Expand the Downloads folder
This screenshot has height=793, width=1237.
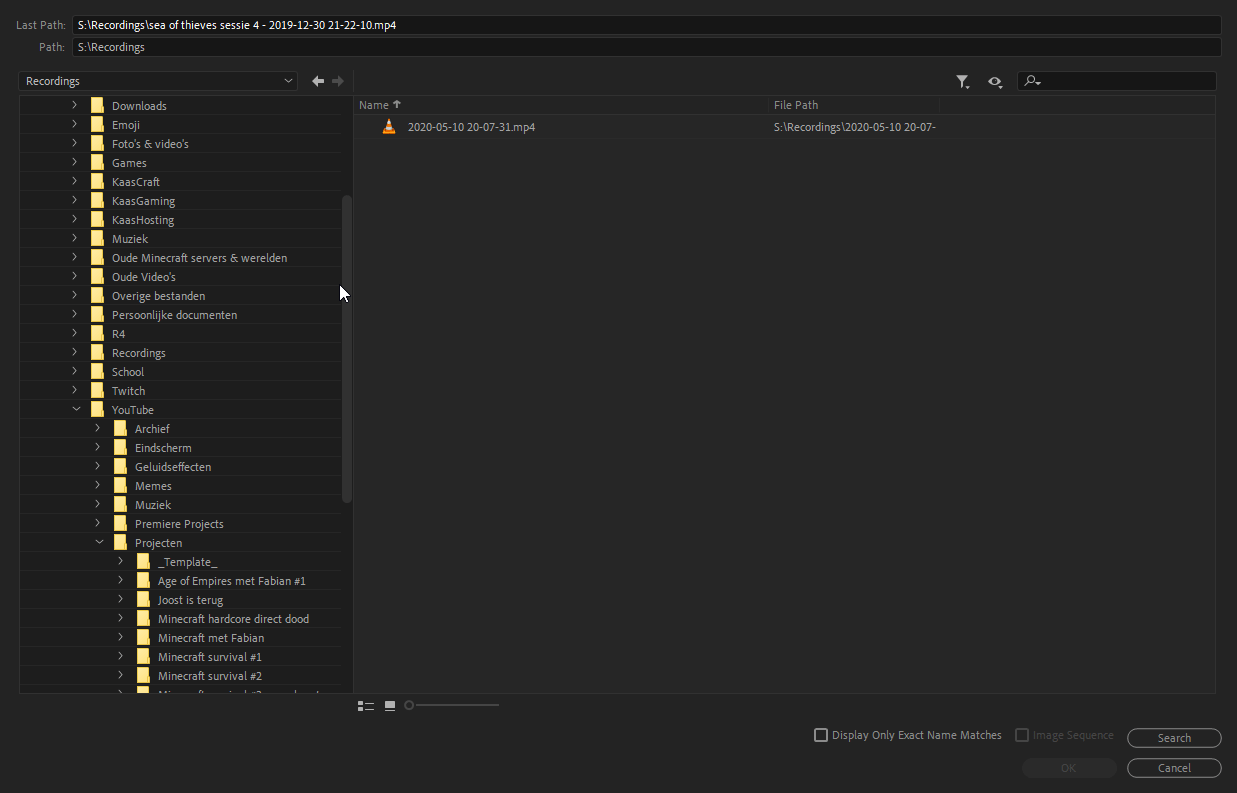74,106
